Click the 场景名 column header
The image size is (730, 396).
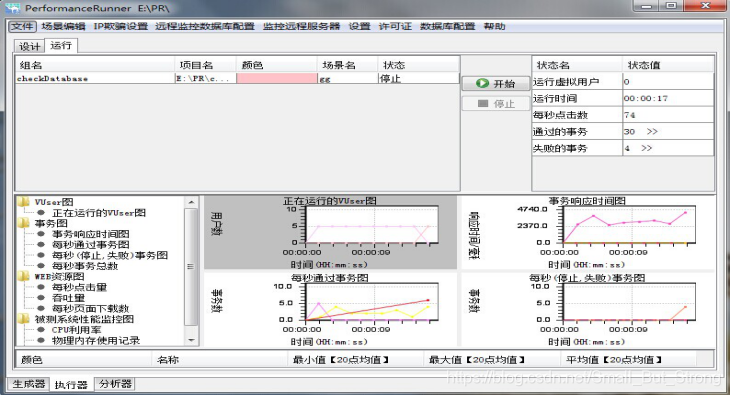[347, 65]
